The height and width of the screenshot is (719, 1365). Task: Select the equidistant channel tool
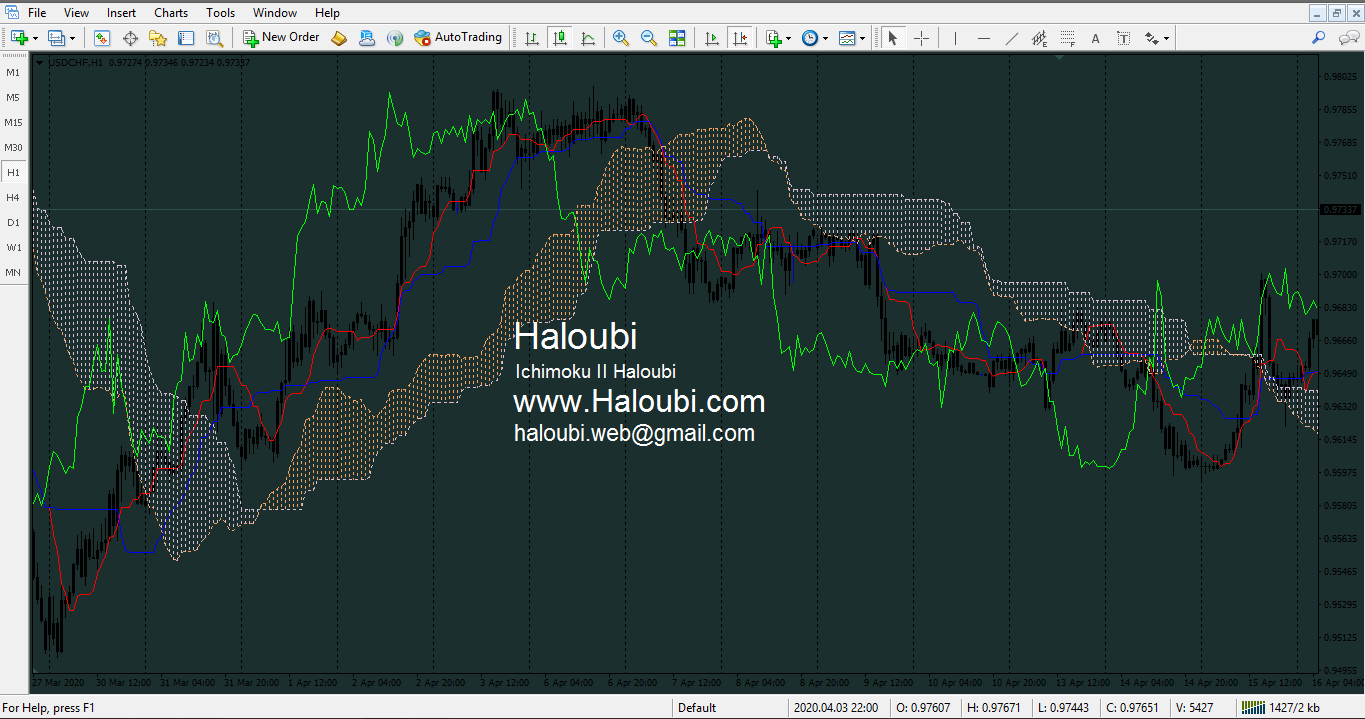pyautogui.click(x=1040, y=38)
